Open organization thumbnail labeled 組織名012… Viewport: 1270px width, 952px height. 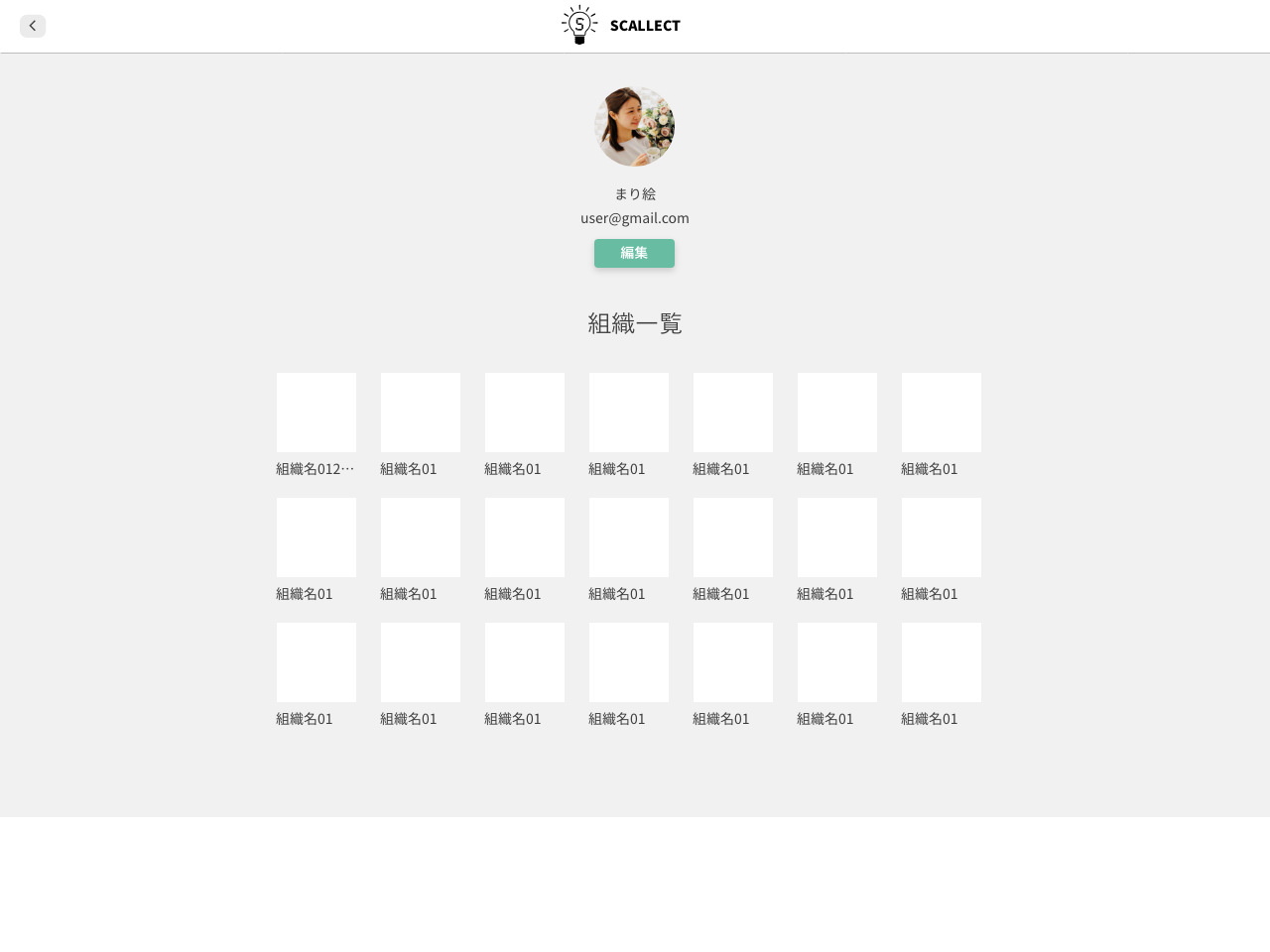coord(317,413)
